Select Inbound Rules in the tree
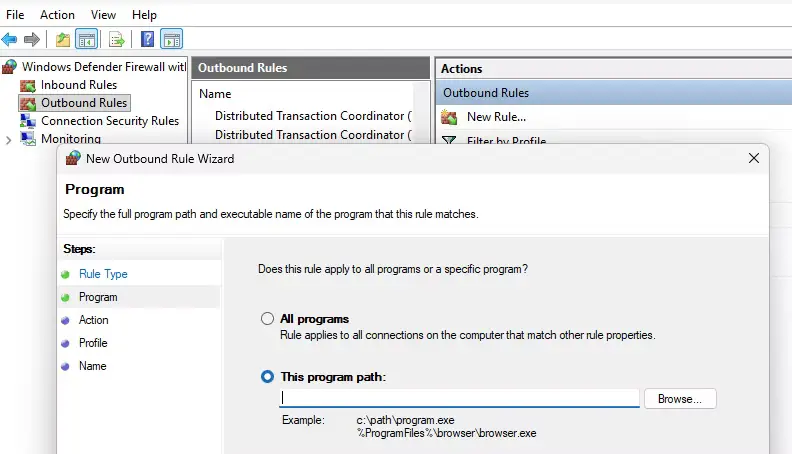The width and height of the screenshot is (792, 454). tap(78, 85)
